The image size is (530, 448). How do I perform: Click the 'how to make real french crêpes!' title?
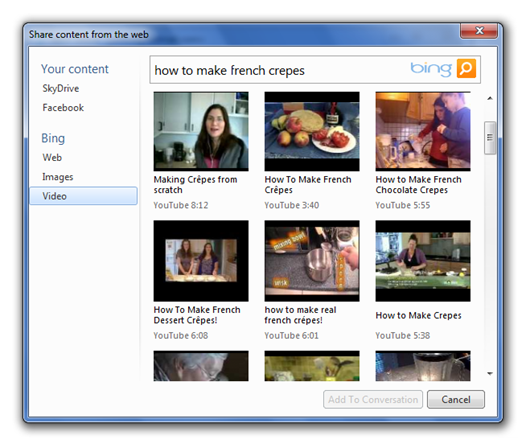[x=300, y=315]
